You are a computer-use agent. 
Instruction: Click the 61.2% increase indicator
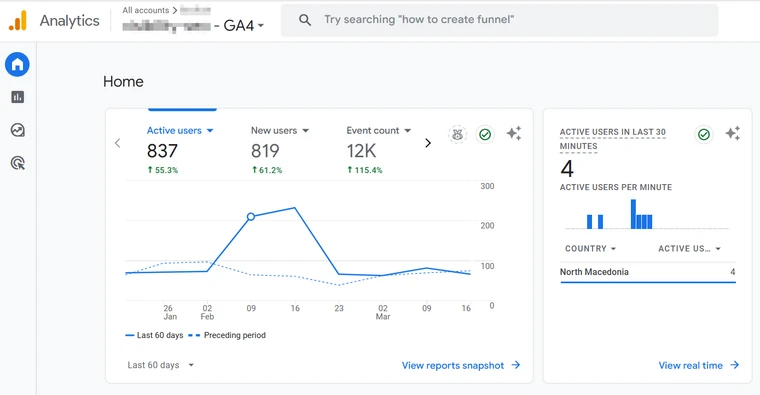coord(267,170)
